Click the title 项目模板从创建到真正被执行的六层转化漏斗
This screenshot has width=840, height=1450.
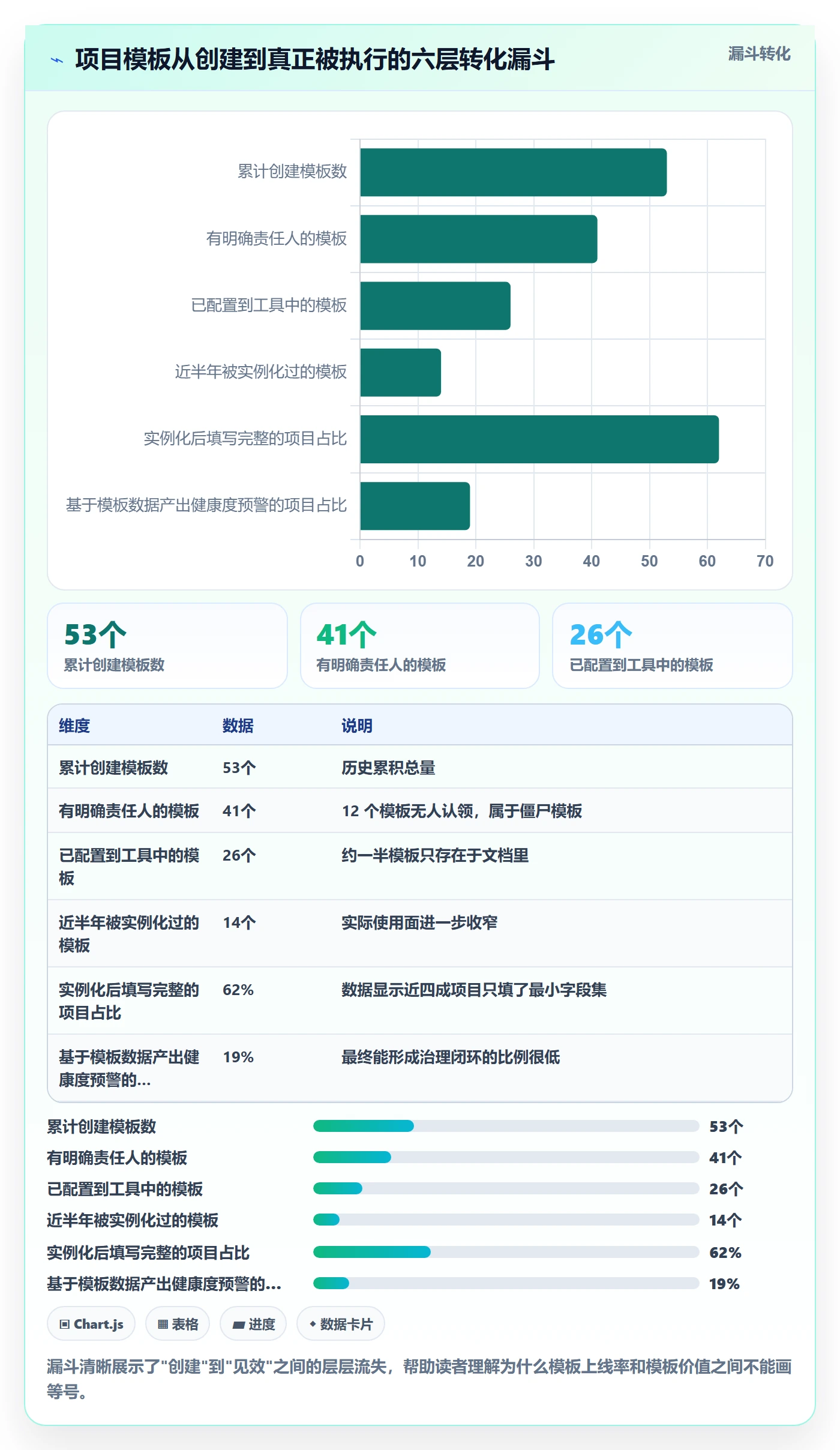[x=315, y=59]
